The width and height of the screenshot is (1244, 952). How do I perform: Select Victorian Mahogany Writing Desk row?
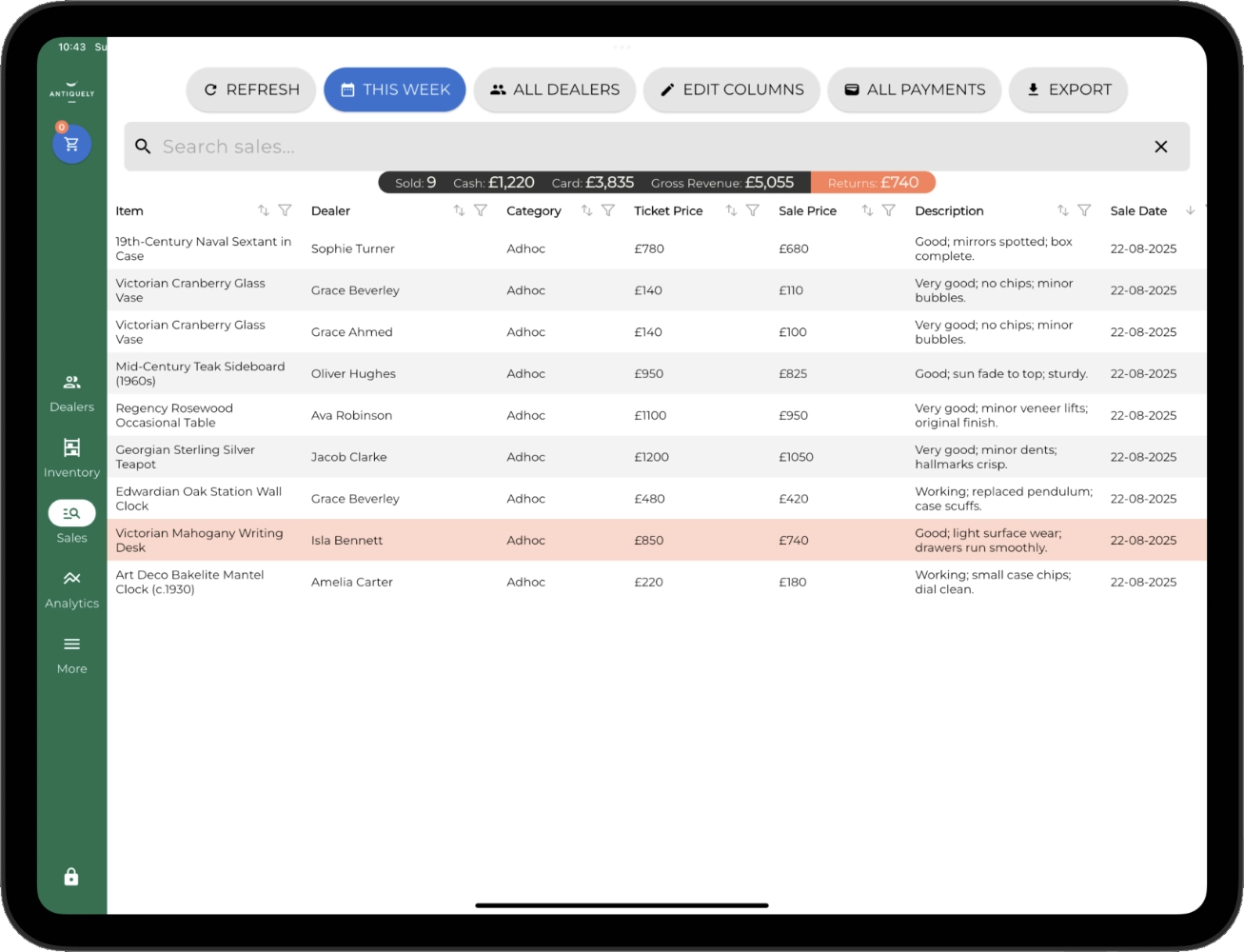[x=657, y=540]
